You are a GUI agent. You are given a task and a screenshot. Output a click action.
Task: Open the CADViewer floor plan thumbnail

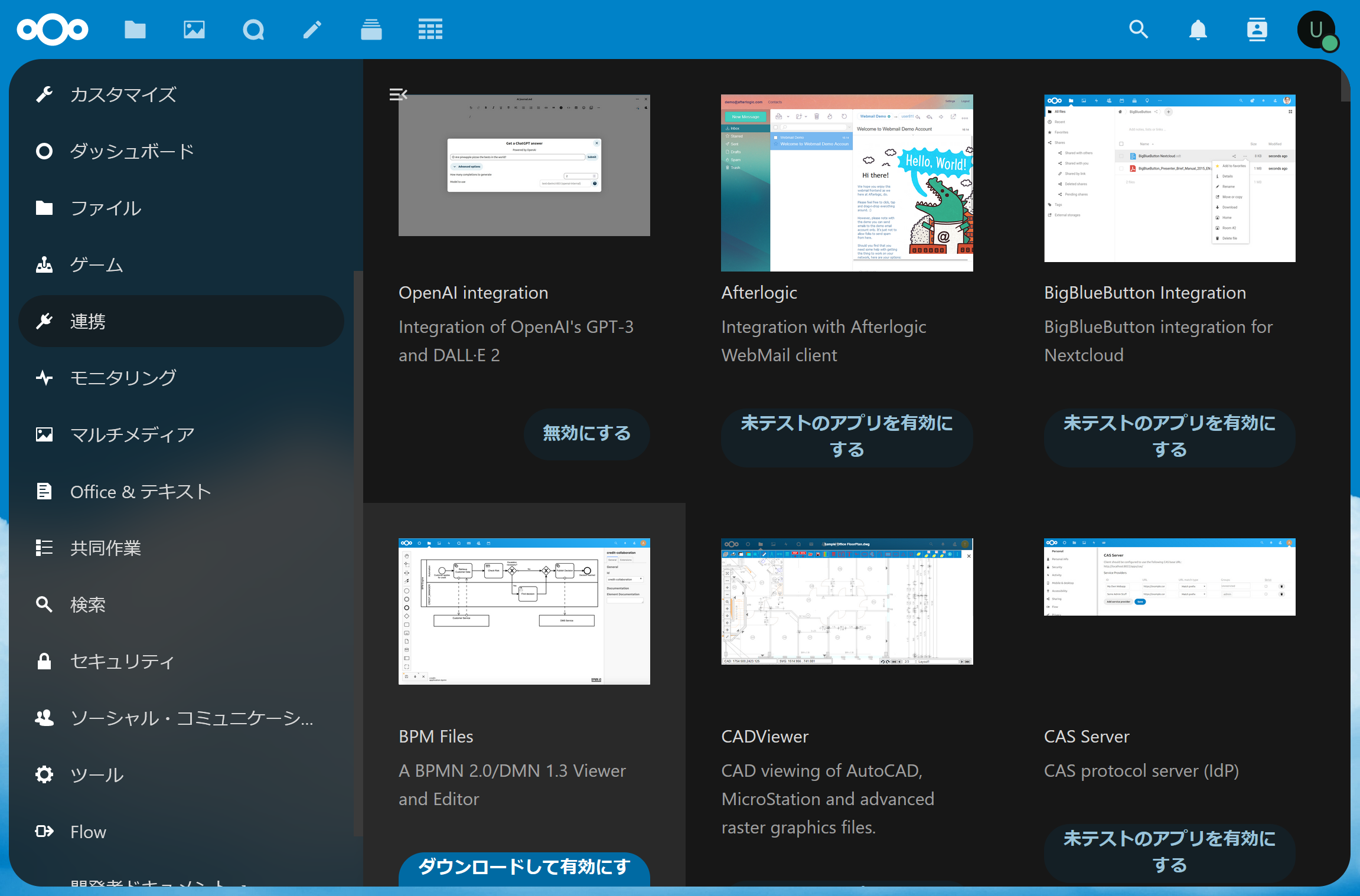(x=847, y=601)
